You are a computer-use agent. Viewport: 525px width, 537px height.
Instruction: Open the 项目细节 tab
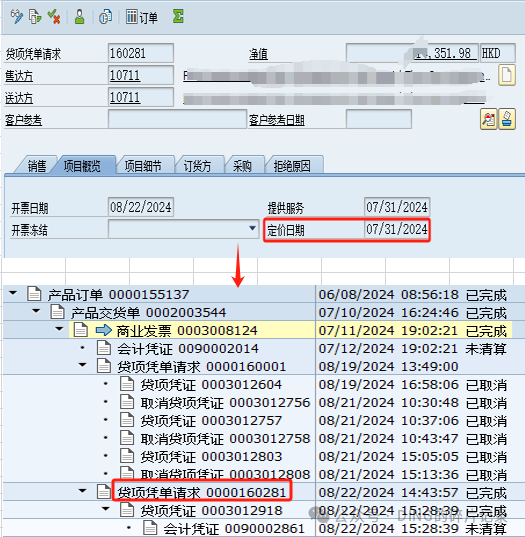click(x=143, y=166)
